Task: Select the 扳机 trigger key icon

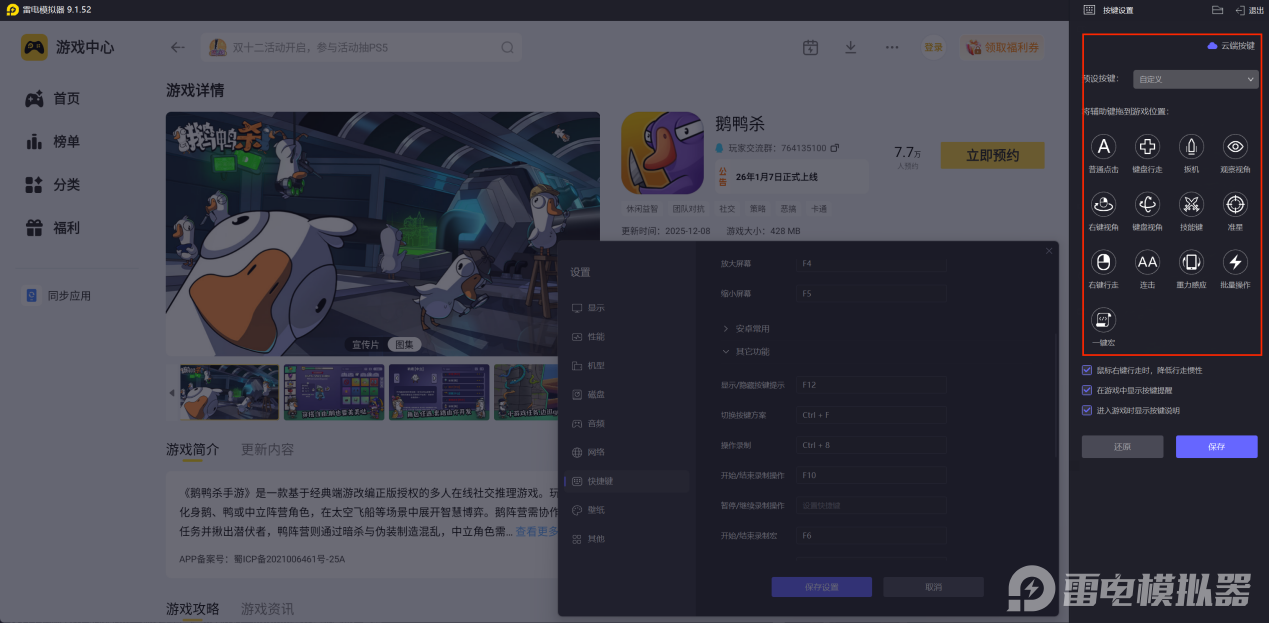Action: [x=1191, y=147]
